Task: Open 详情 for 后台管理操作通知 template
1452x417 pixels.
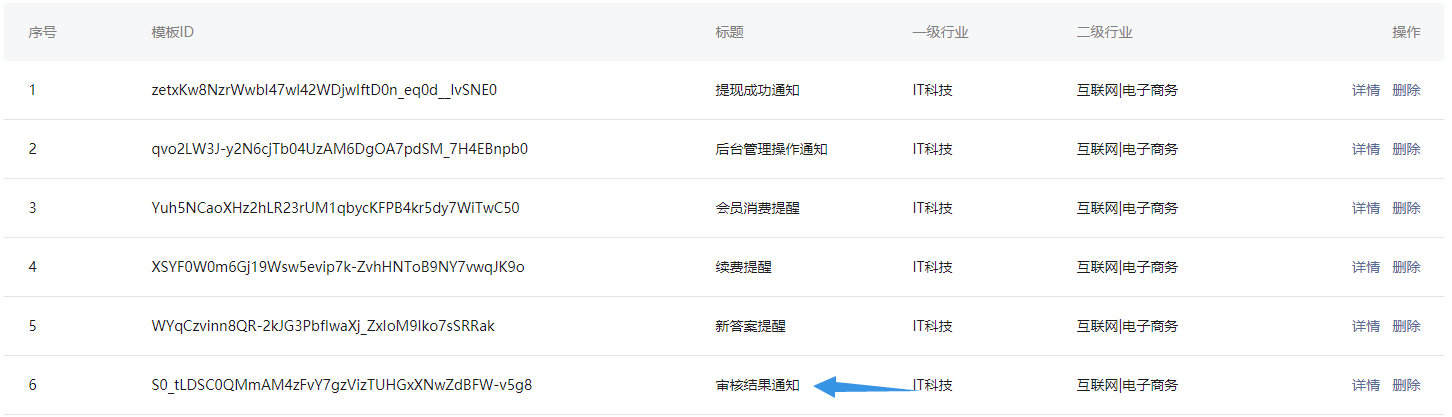Action: pyautogui.click(x=1365, y=149)
